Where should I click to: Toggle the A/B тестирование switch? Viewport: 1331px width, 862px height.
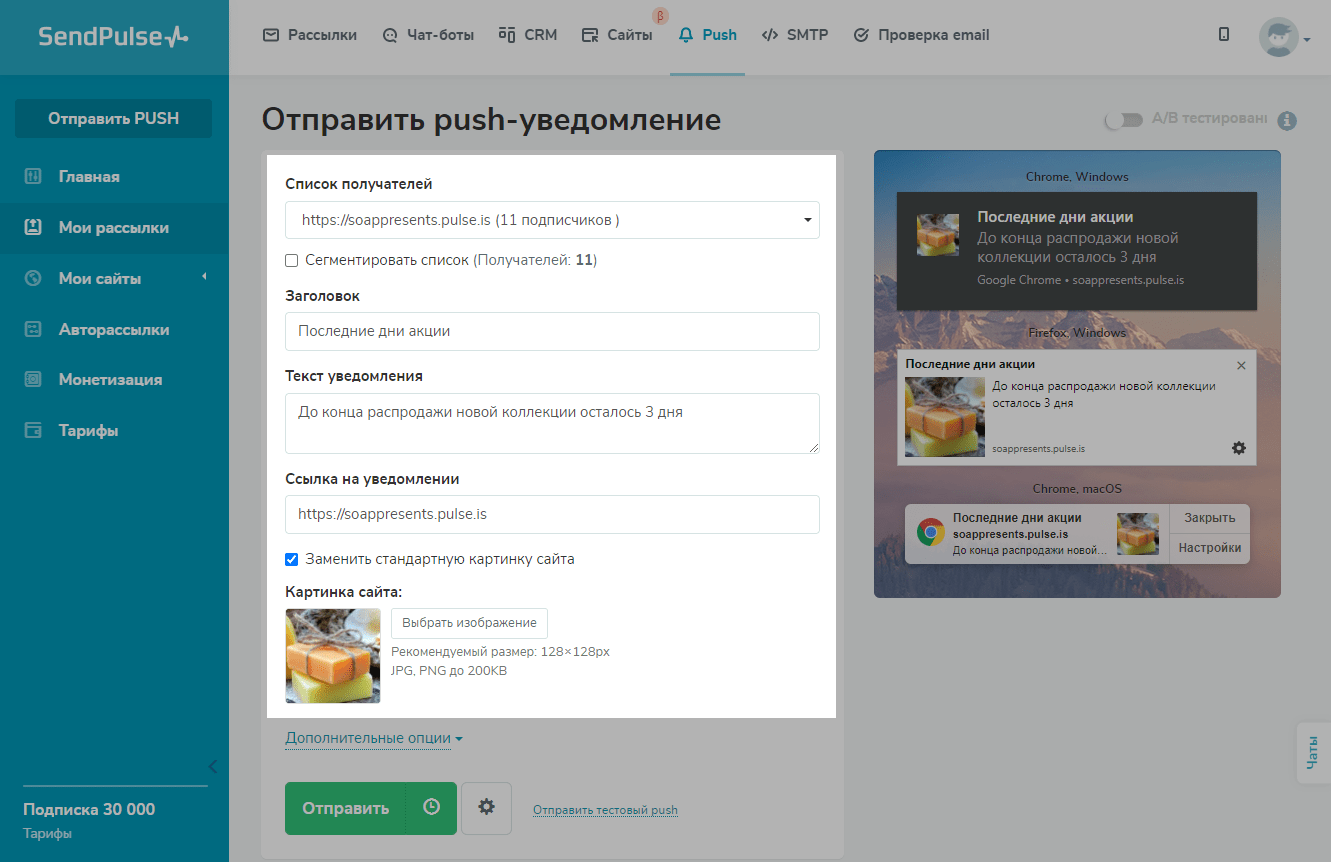click(1123, 120)
